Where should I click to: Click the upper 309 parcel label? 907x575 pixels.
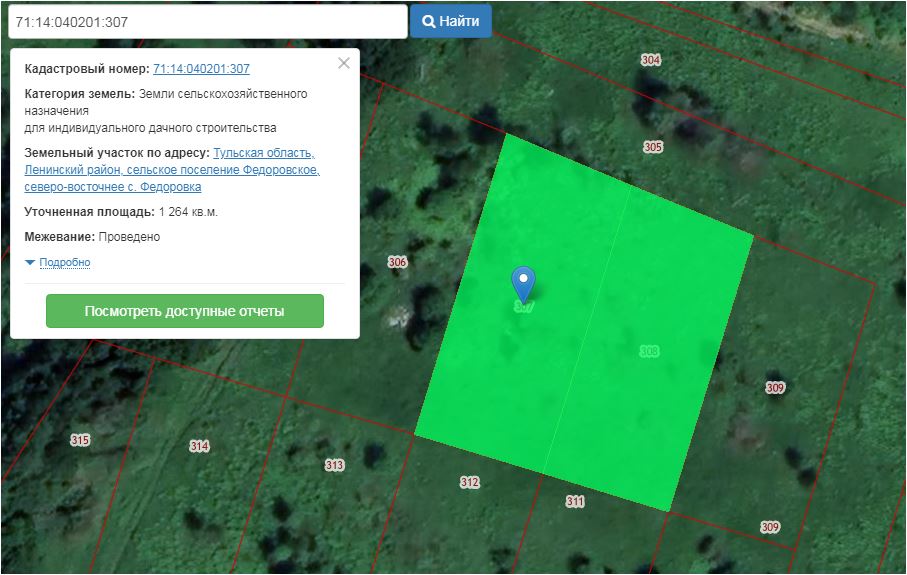(775, 388)
